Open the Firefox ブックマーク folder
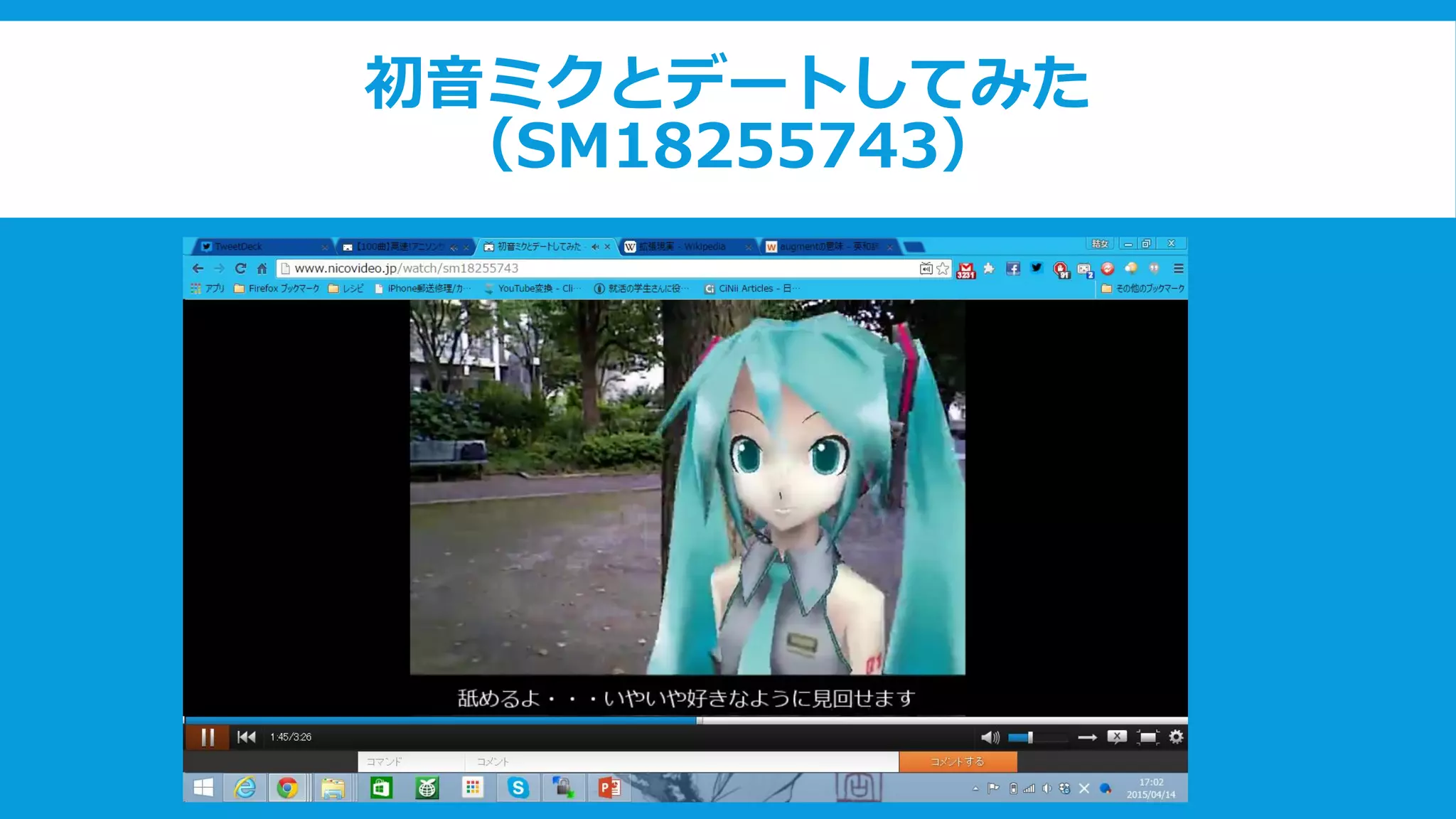1456x819 pixels. point(277,288)
